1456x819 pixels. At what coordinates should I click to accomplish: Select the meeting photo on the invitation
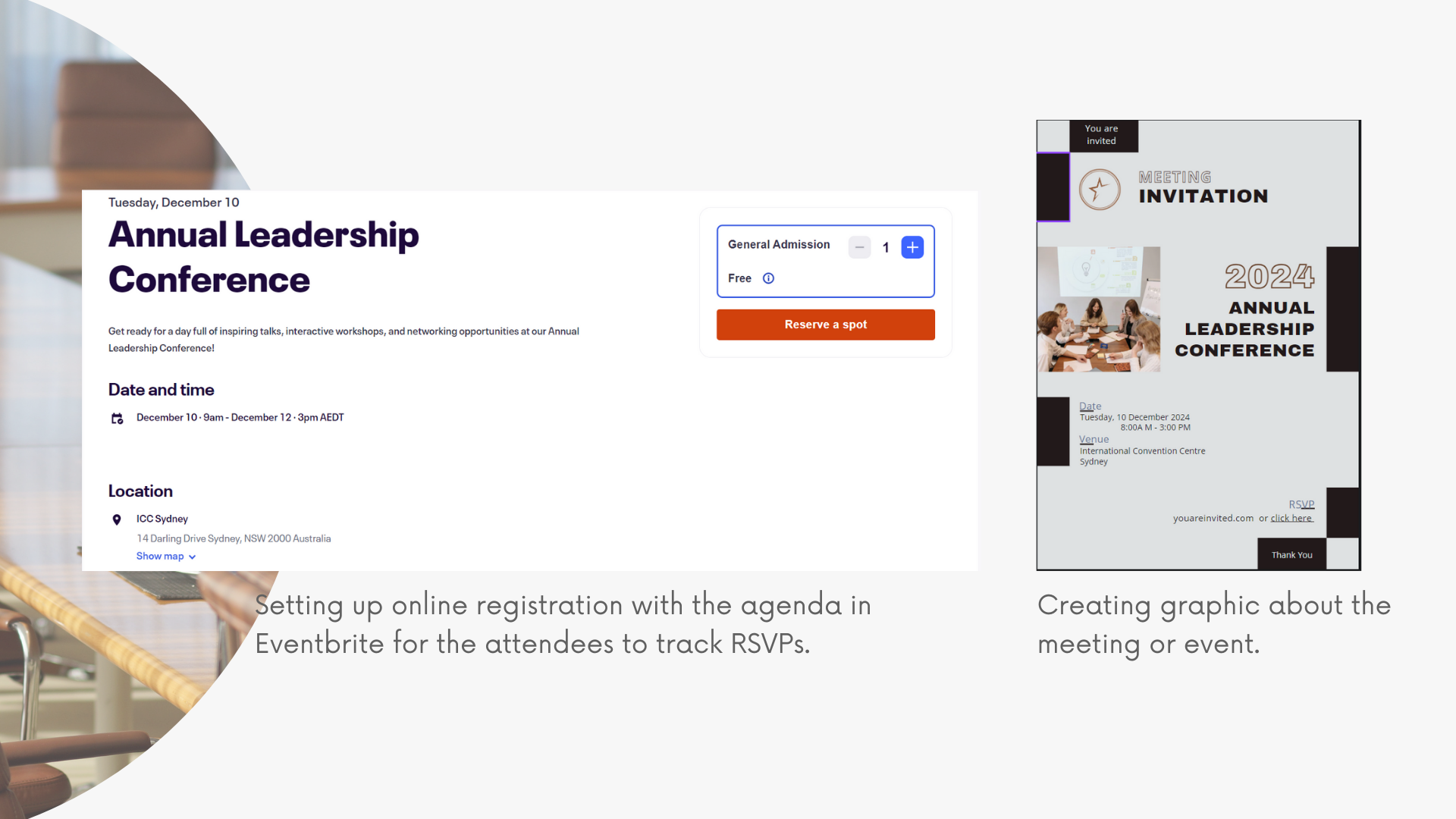click(1099, 309)
